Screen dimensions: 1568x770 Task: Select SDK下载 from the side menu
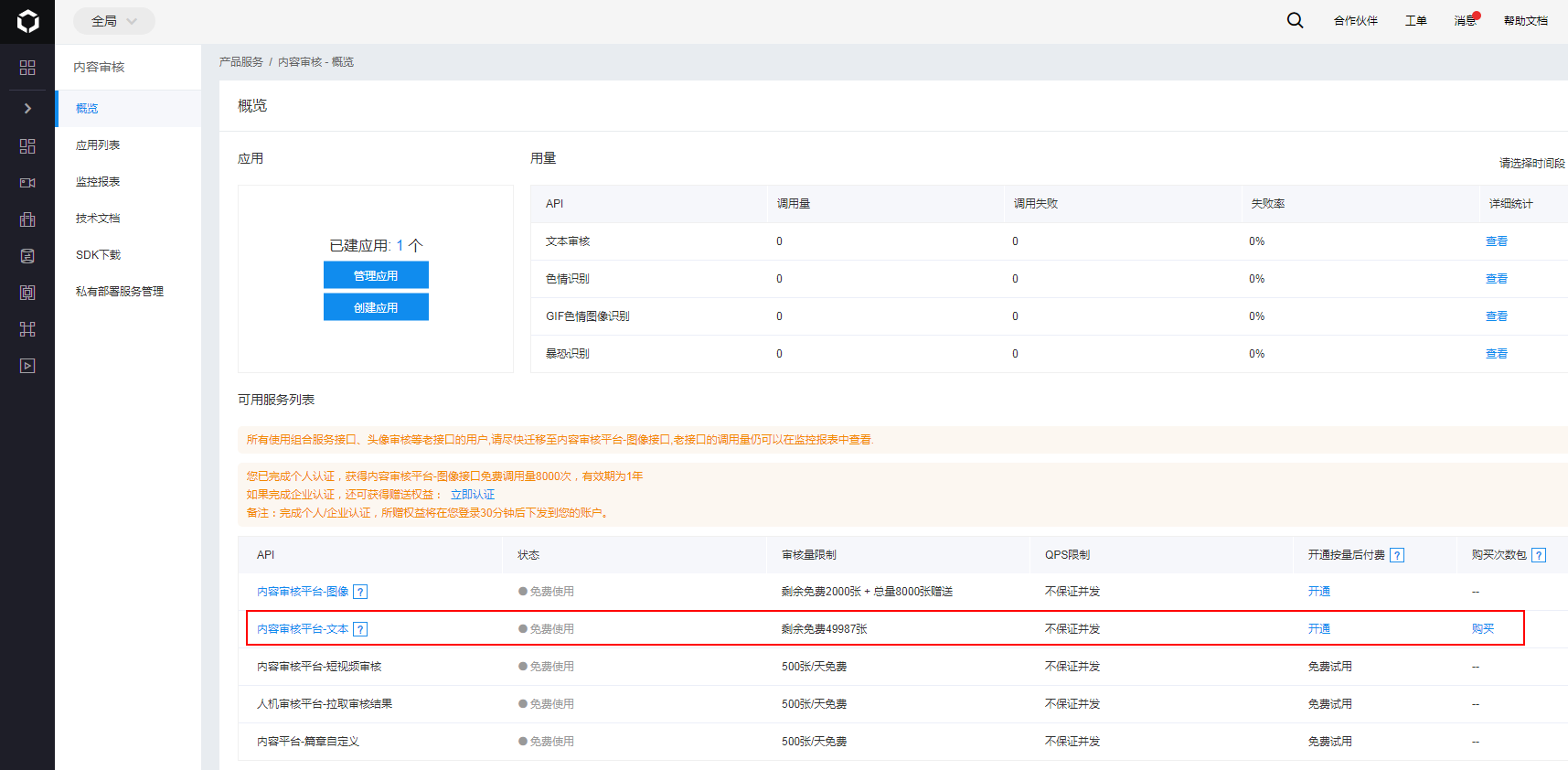coord(98,255)
